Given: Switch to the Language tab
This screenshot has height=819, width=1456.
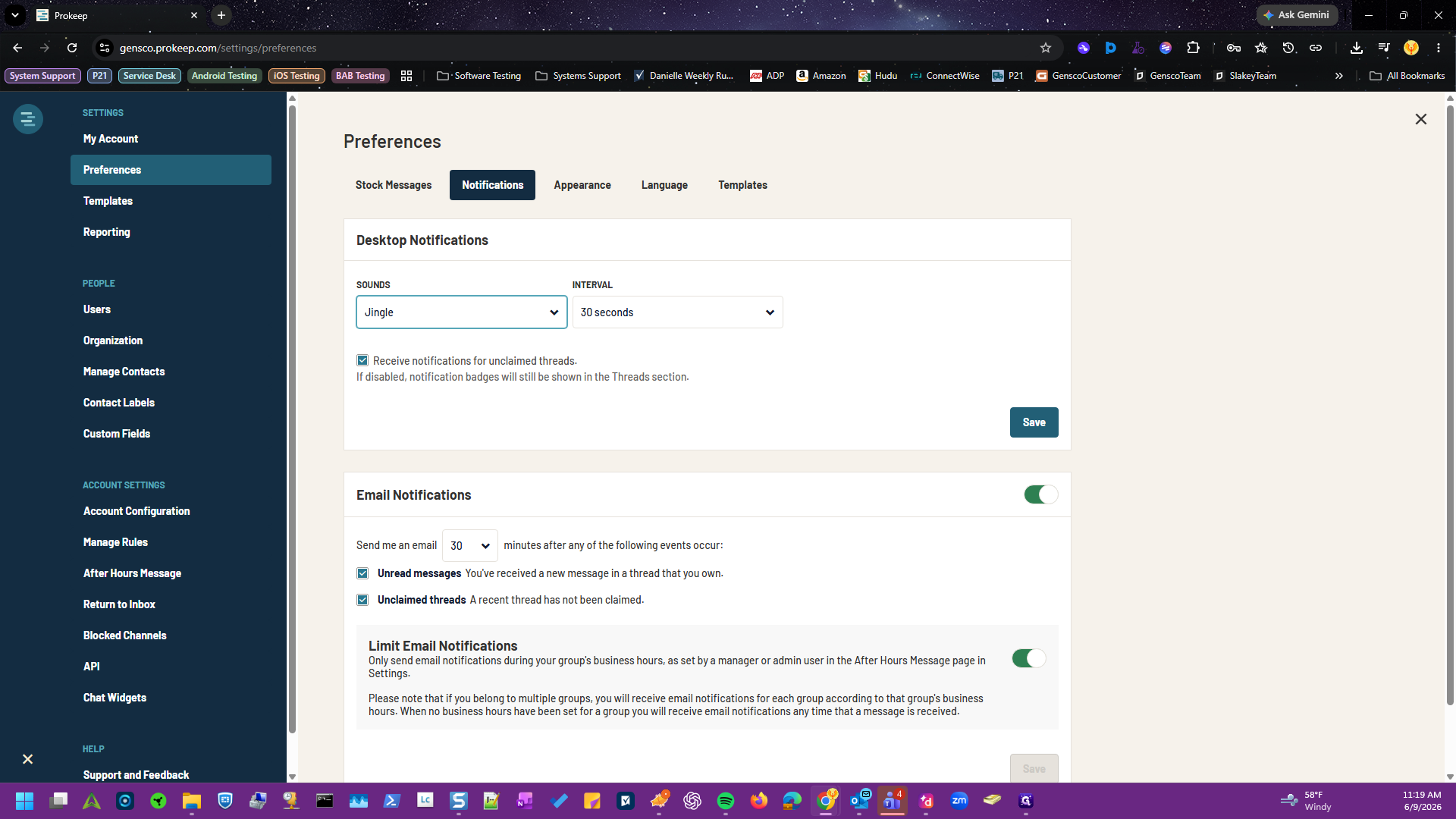Looking at the screenshot, I should [664, 185].
